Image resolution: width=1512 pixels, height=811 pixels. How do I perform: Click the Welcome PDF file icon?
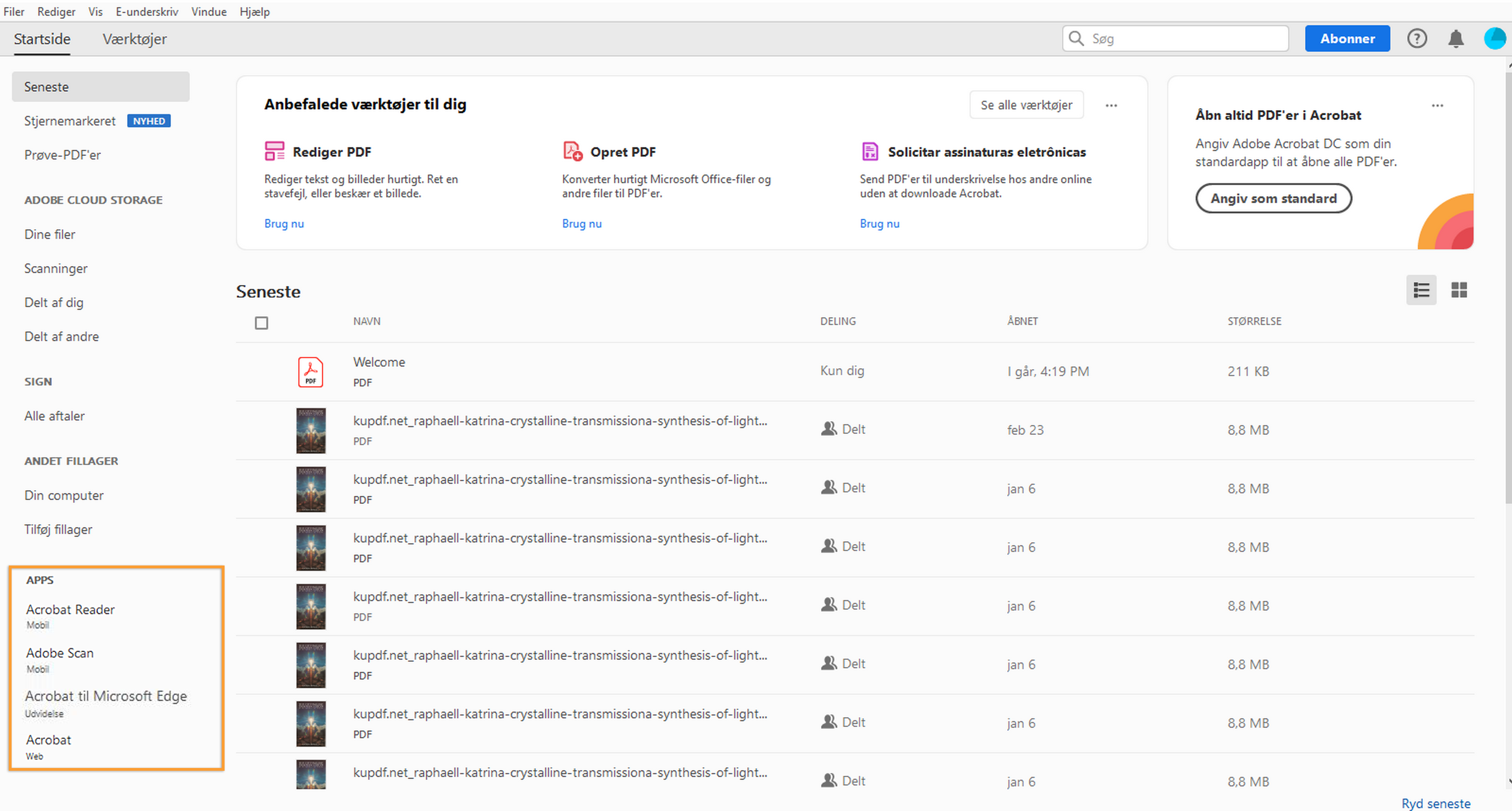[x=310, y=372]
